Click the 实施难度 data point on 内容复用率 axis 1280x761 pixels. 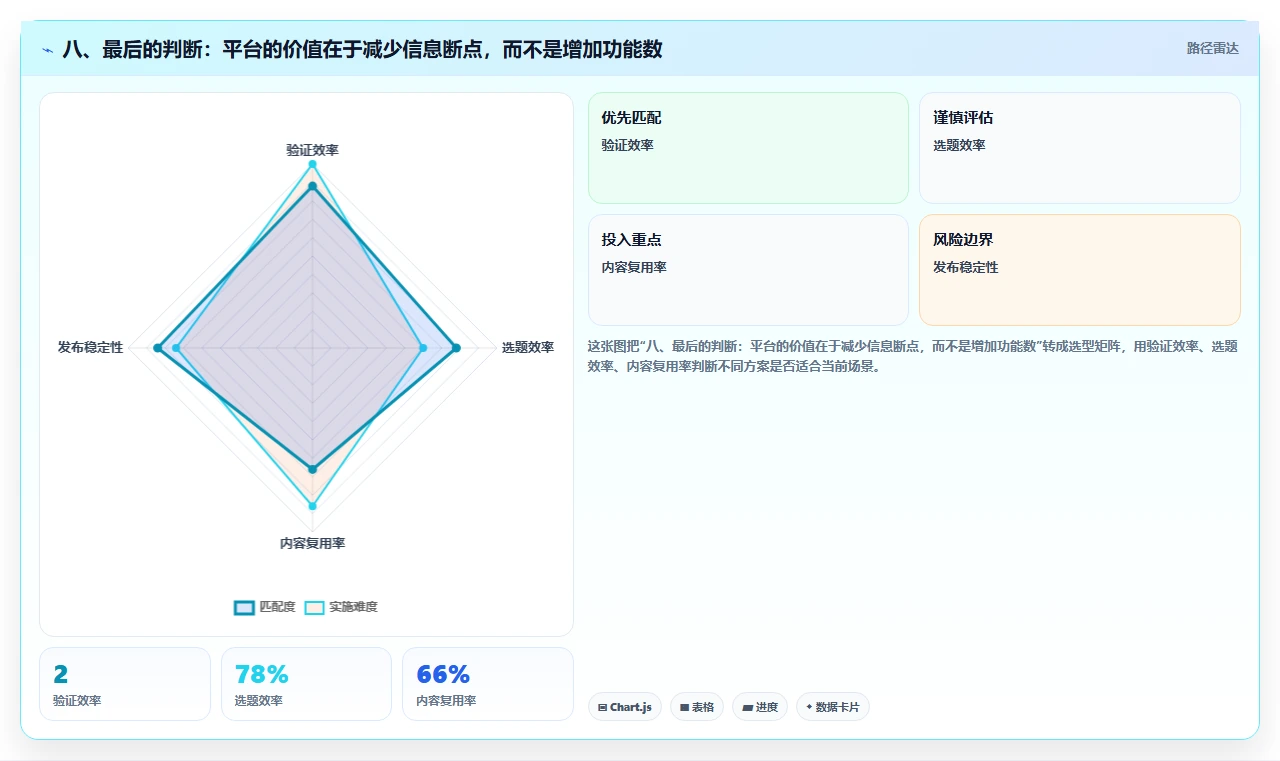312,506
